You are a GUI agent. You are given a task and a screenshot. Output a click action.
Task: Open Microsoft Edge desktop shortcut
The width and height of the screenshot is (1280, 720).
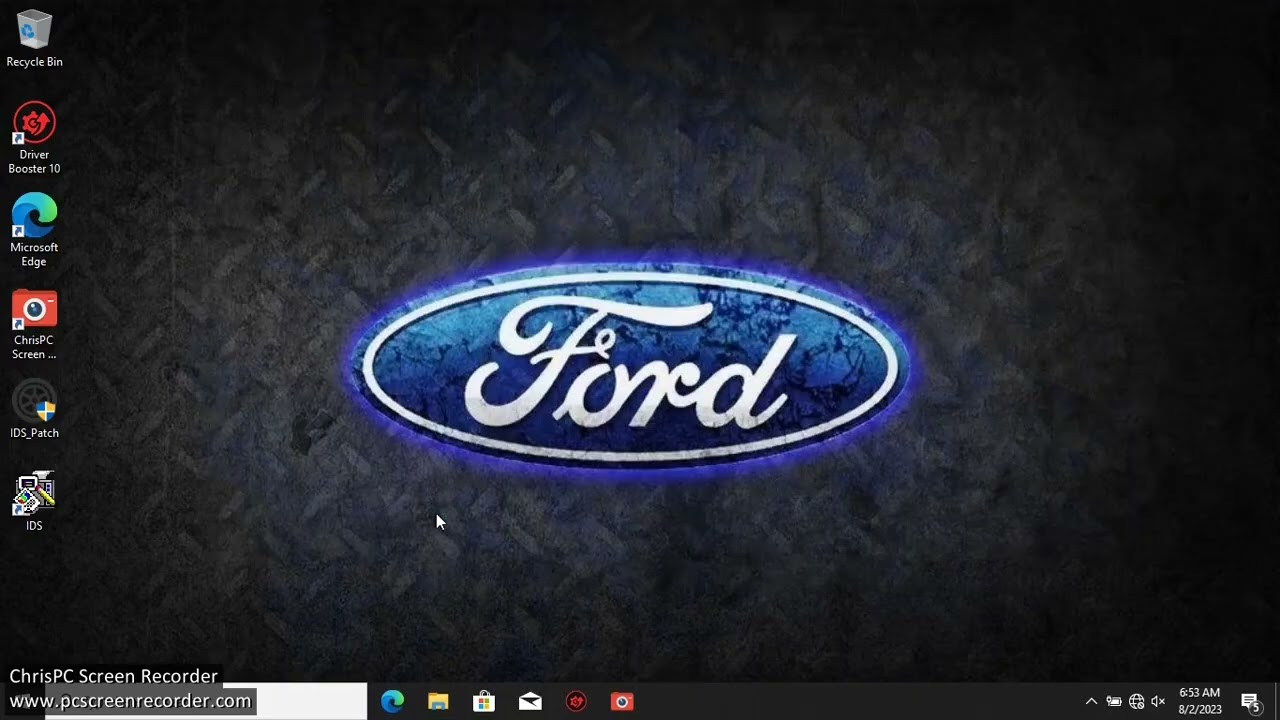(34, 230)
